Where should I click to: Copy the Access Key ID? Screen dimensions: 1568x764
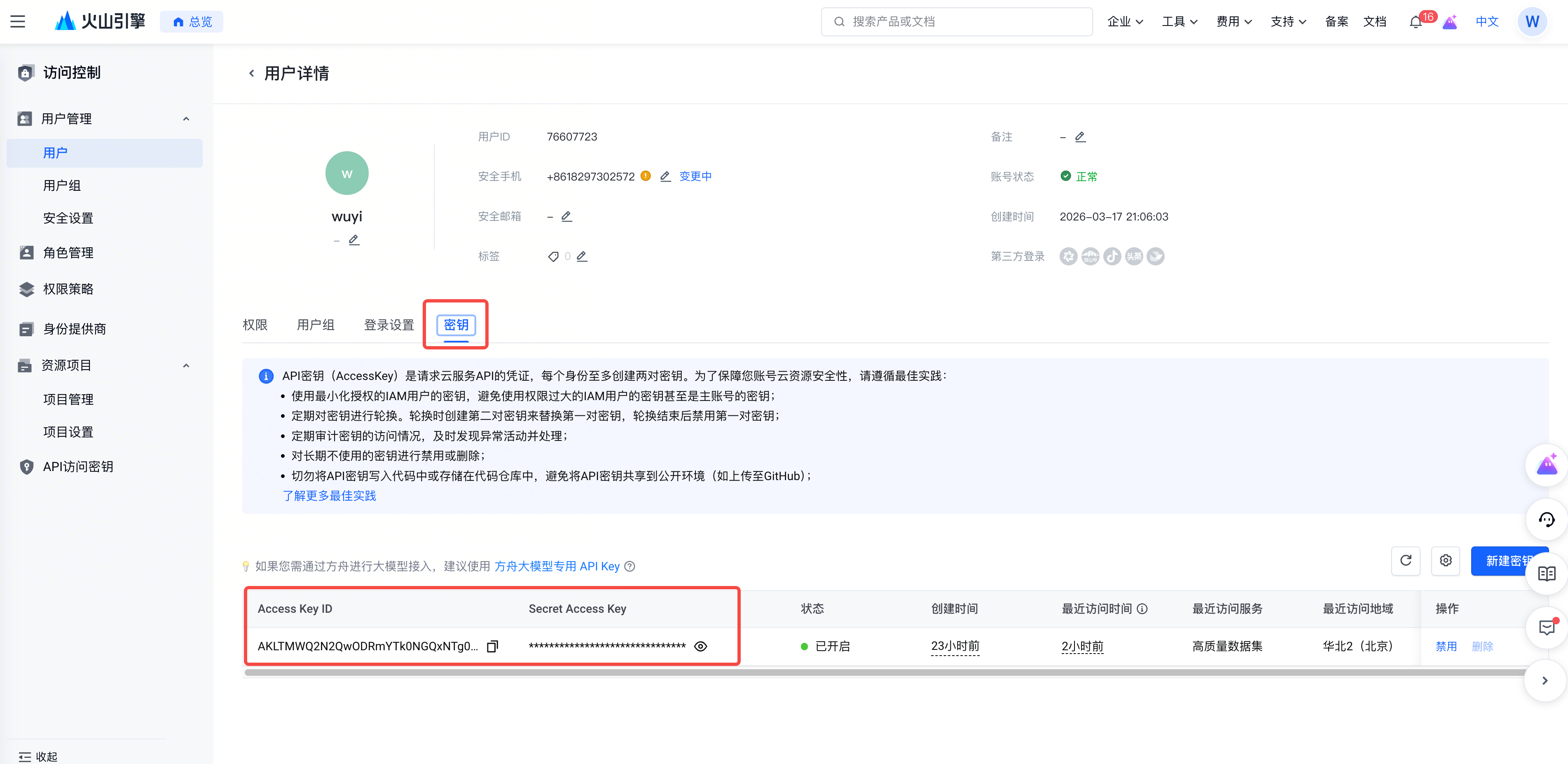[x=492, y=646]
